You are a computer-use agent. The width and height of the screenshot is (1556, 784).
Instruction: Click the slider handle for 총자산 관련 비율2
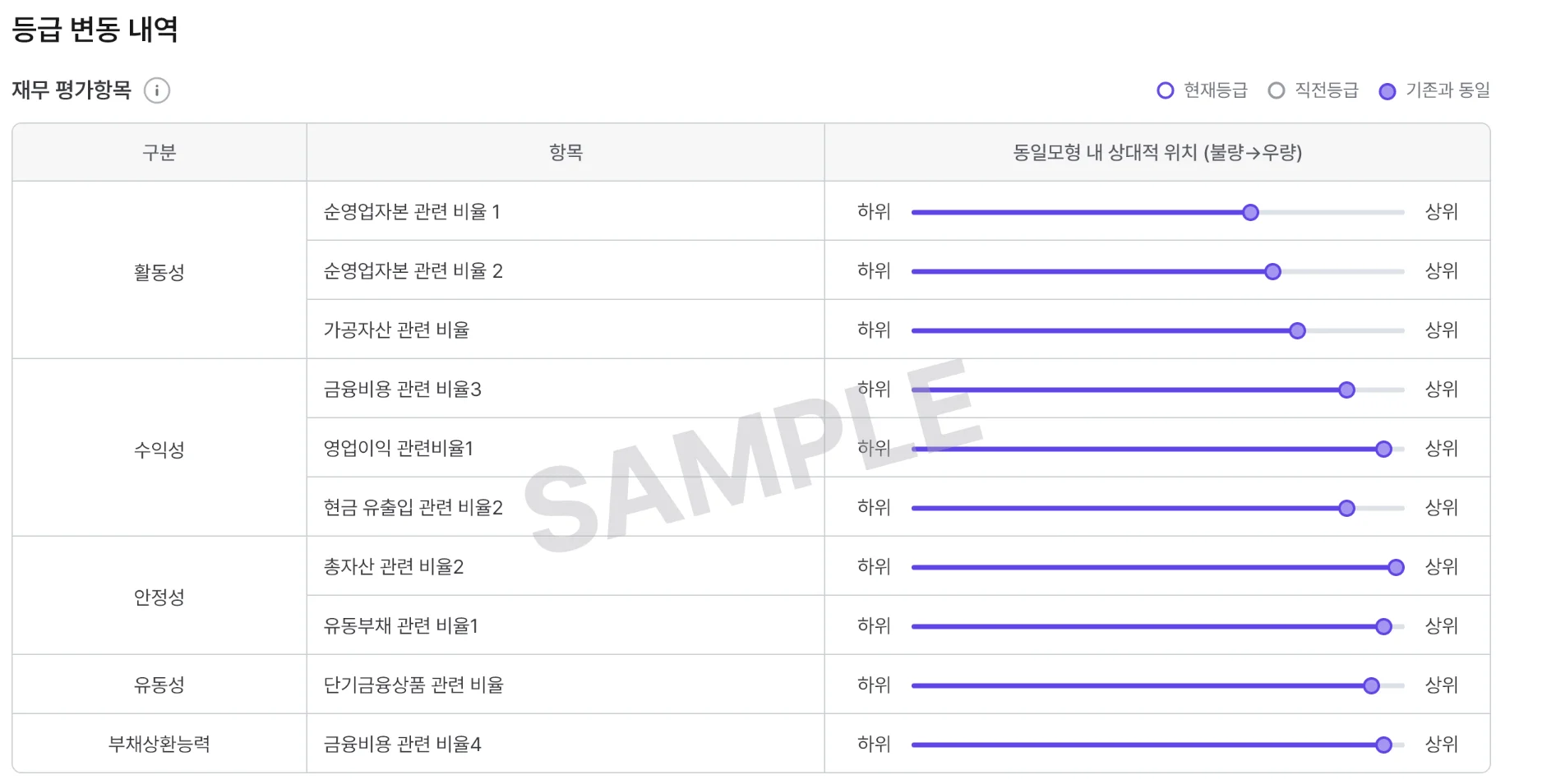[x=1395, y=567]
